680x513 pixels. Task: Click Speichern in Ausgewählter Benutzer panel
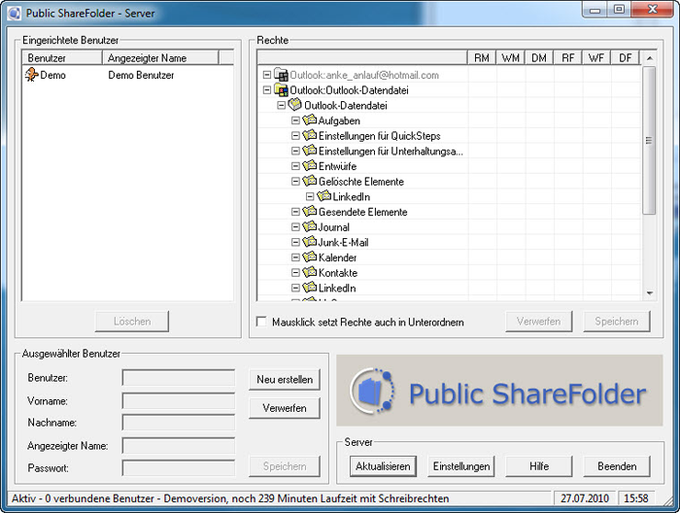coord(284,466)
